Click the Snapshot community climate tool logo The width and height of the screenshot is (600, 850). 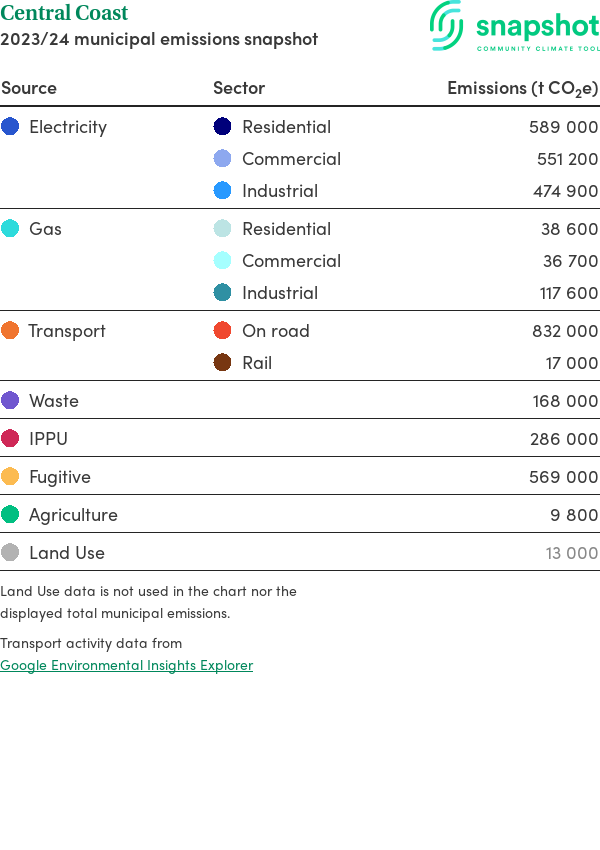[x=514, y=27]
